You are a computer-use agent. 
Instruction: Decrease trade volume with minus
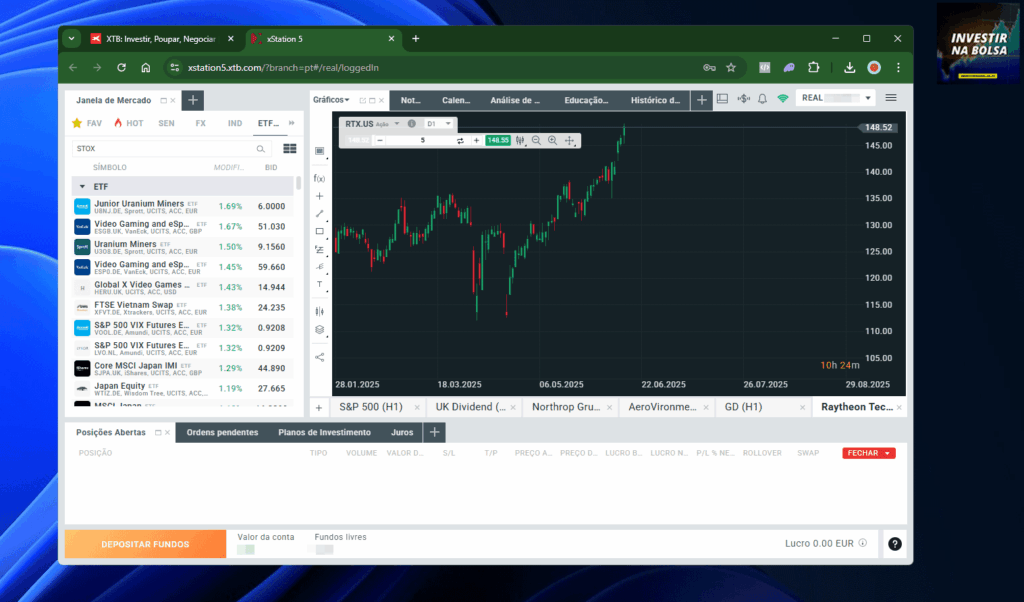point(379,140)
